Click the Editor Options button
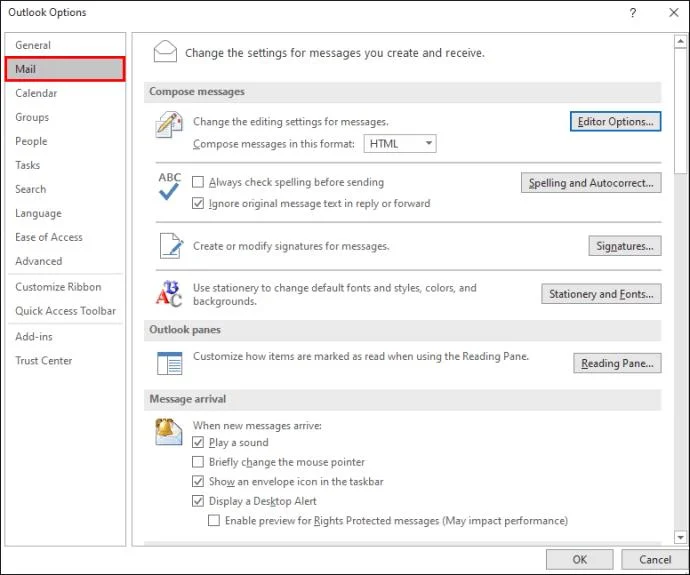Screen dimensions: 690x575 tap(615, 121)
